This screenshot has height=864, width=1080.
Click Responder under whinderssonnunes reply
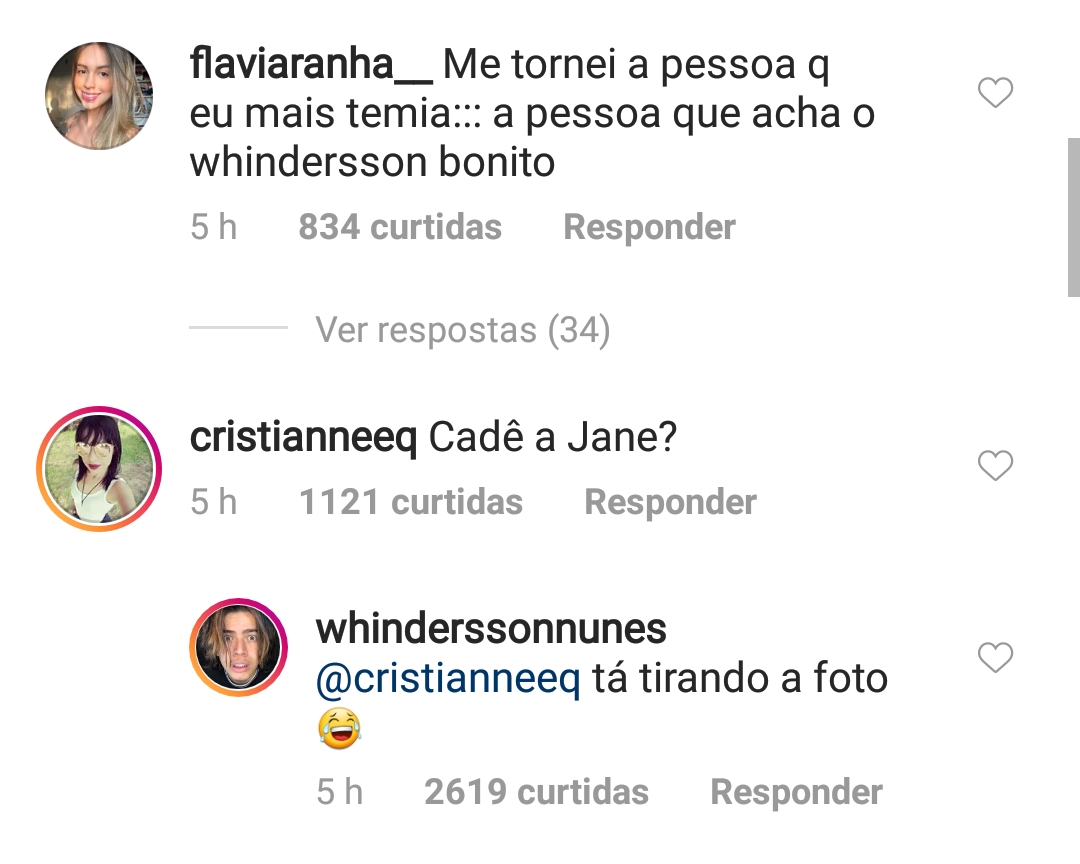coord(796,792)
